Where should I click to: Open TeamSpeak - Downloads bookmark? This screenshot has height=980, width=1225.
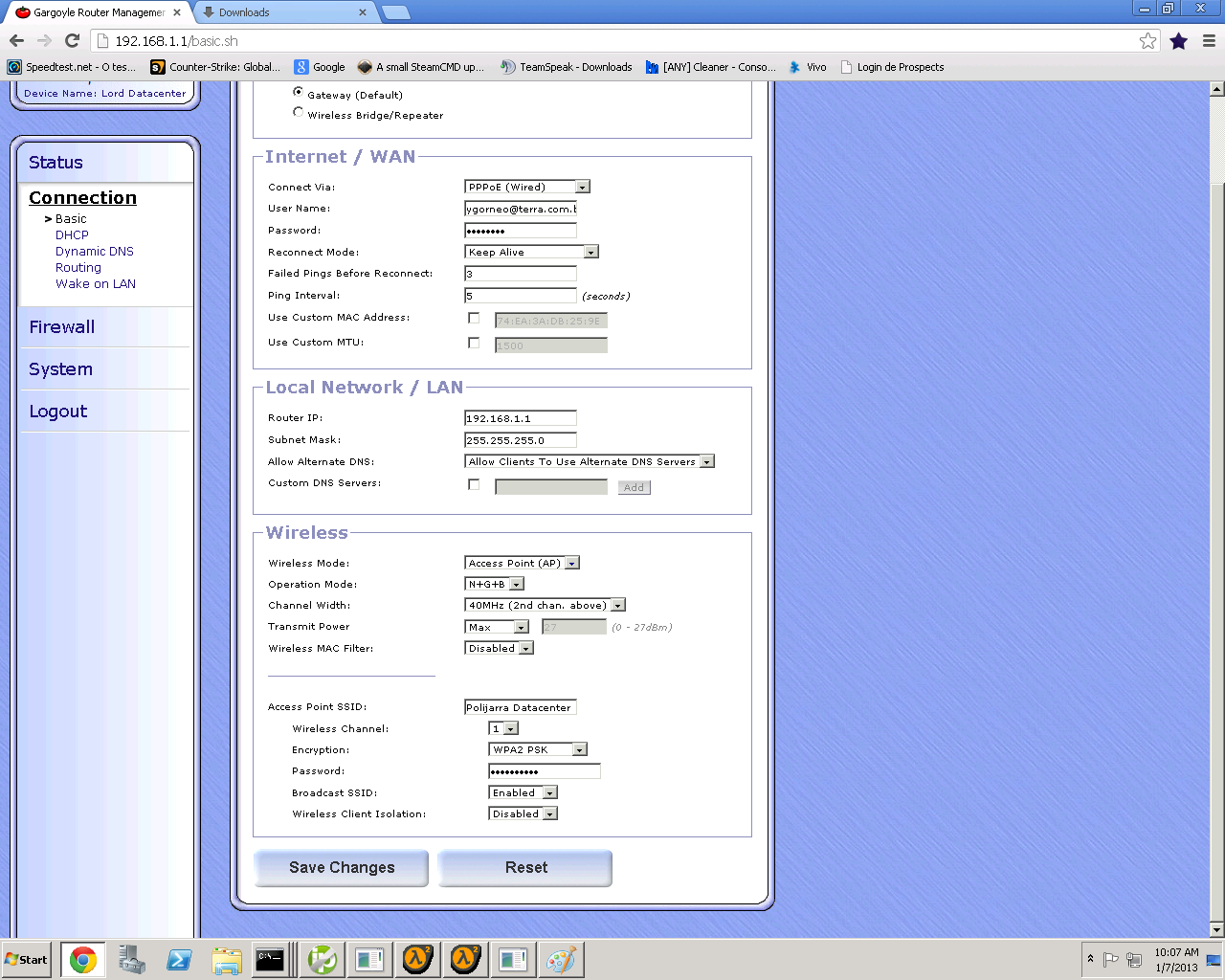pyautogui.click(x=567, y=67)
